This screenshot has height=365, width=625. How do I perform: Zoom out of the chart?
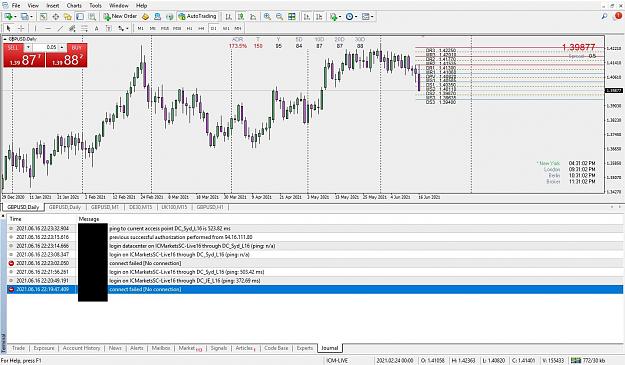pos(279,17)
